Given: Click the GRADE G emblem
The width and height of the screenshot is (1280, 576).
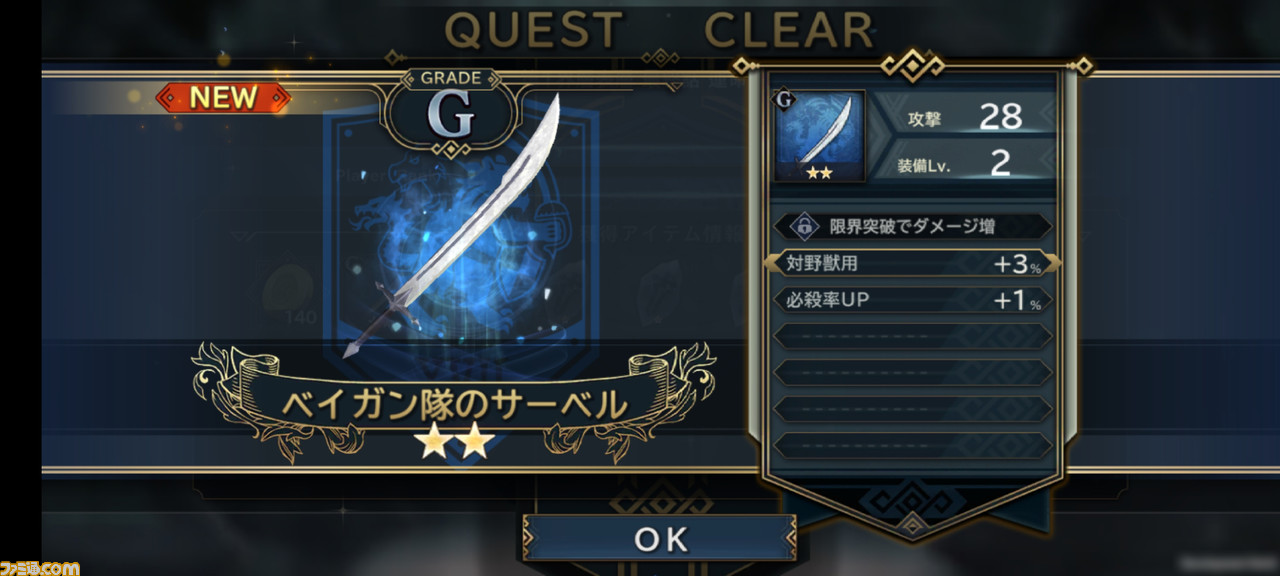Looking at the screenshot, I should point(451,112).
